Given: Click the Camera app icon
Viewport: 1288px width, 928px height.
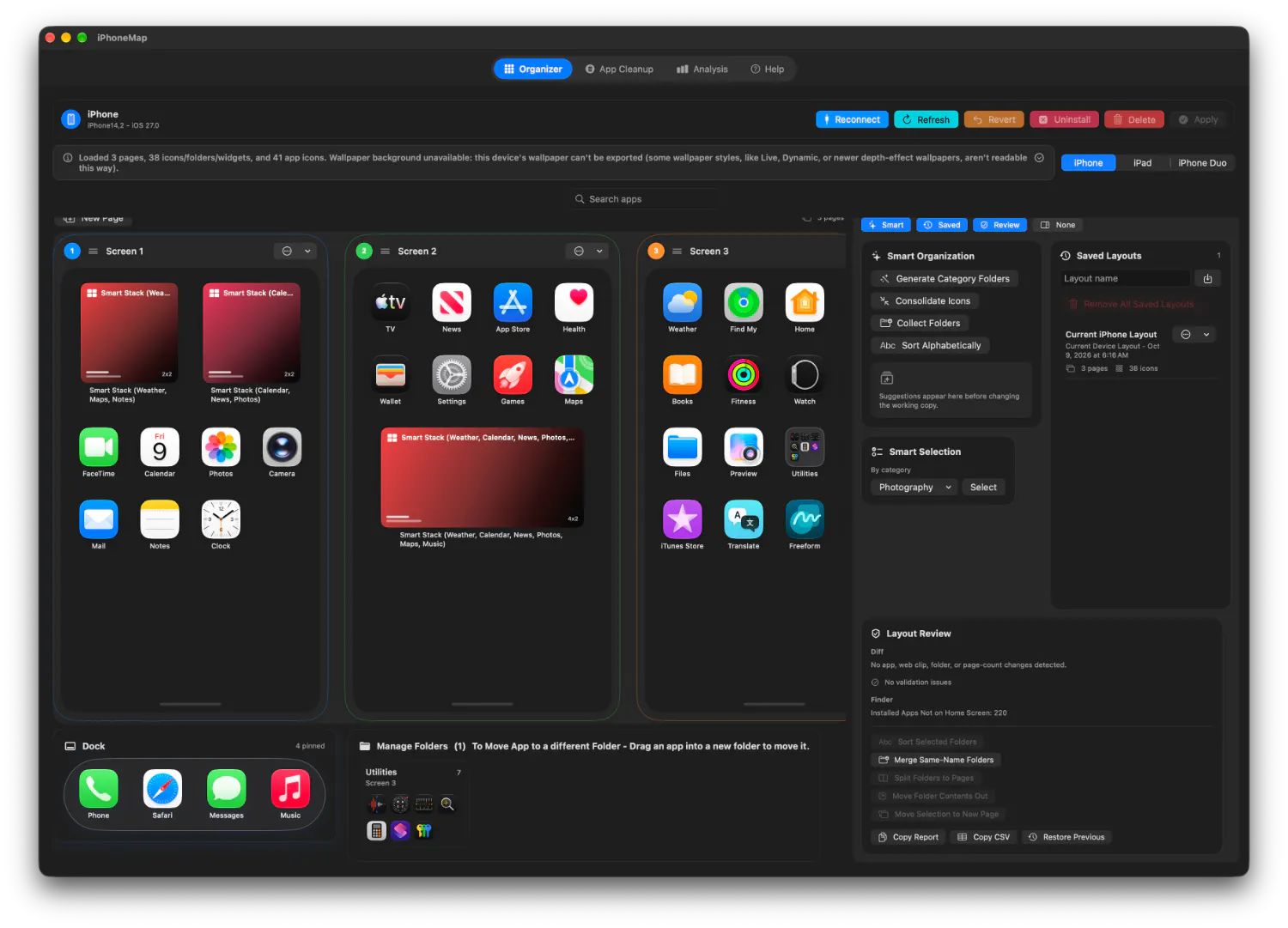Looking at the screenshot, I should pos(282,447).
